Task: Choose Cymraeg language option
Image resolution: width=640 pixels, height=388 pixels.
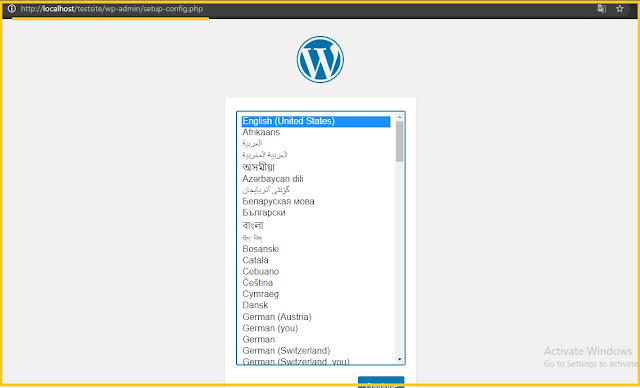Action: [260, 294]
